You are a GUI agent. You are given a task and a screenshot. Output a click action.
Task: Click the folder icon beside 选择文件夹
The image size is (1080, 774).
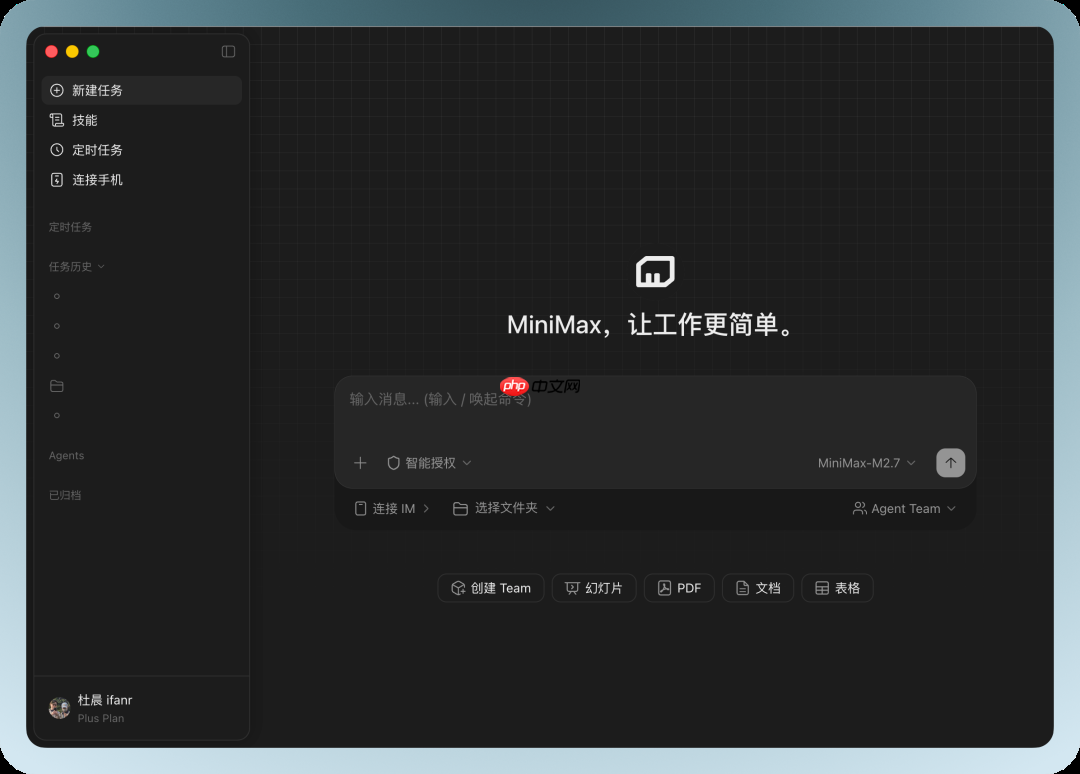coord(460,508)
